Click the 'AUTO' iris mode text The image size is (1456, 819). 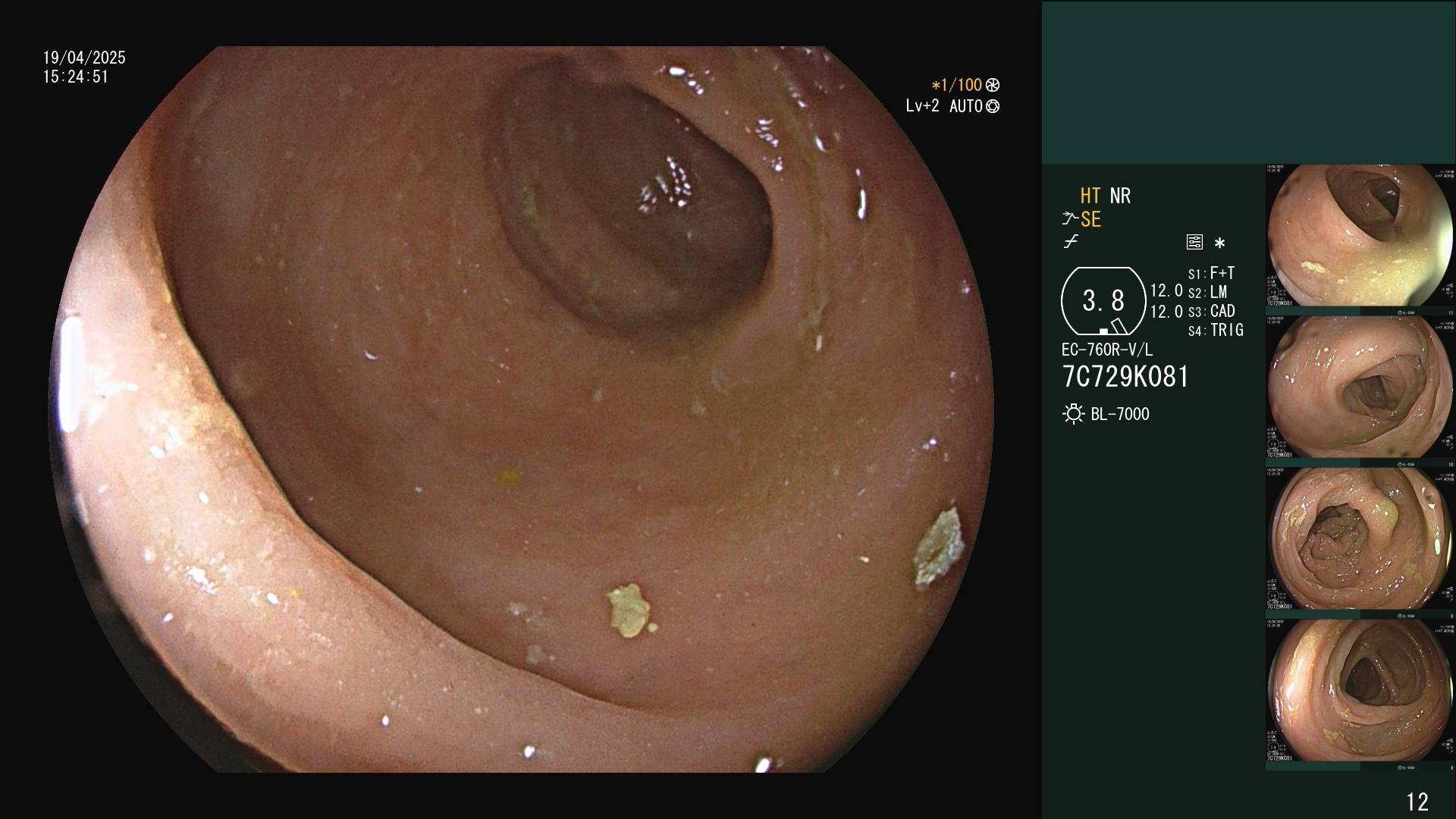coord(966,106)
